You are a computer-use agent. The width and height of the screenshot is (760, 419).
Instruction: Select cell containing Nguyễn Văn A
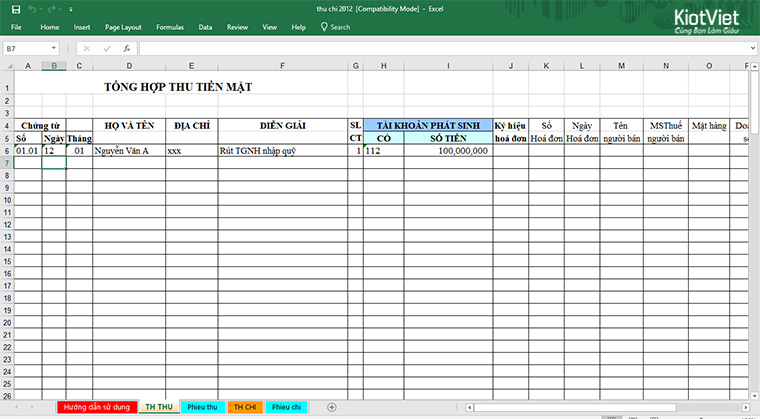[128, 151]
